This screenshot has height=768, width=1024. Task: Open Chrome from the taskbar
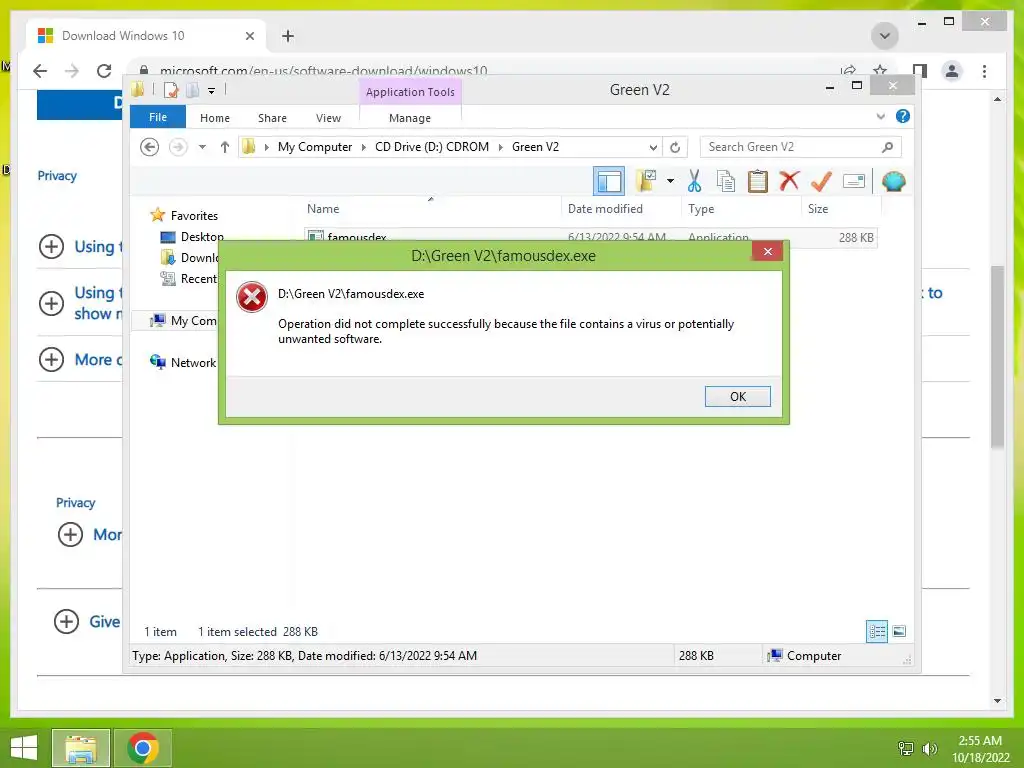pos(142,748)
